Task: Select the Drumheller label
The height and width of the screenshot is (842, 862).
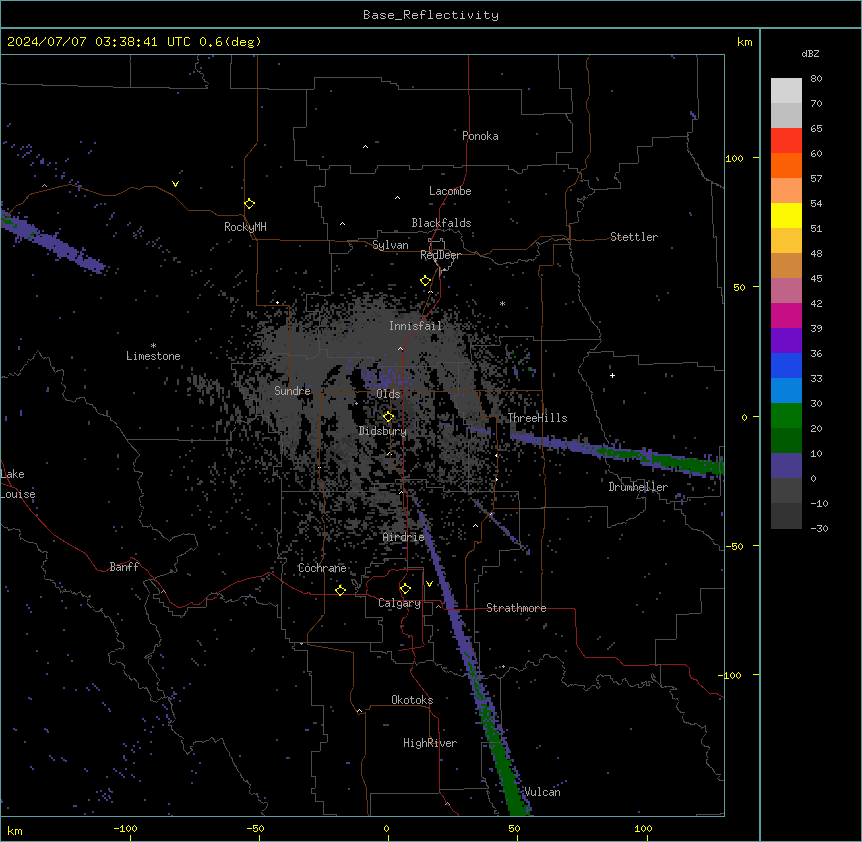Action: click(638, 487)
